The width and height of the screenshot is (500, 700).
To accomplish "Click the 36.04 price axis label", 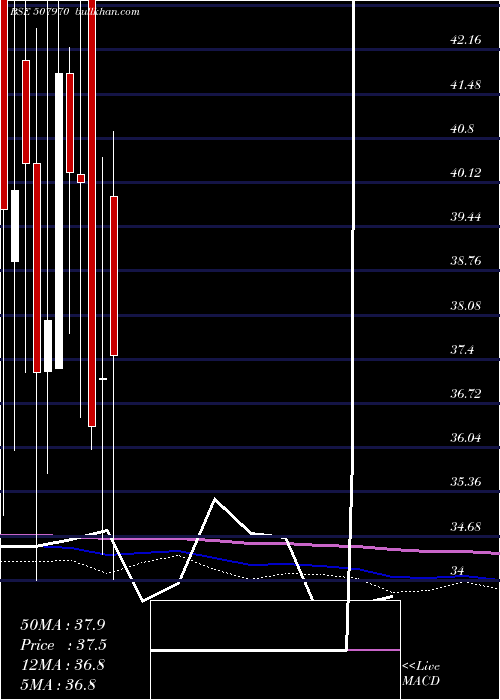I will tap(466, 438).
